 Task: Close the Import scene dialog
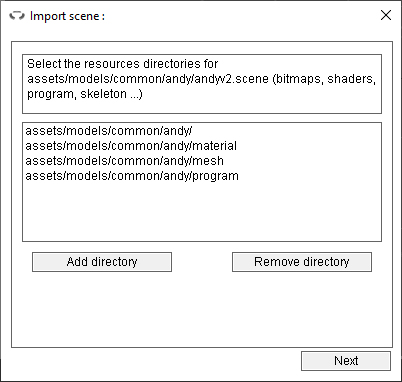(386, 15)
